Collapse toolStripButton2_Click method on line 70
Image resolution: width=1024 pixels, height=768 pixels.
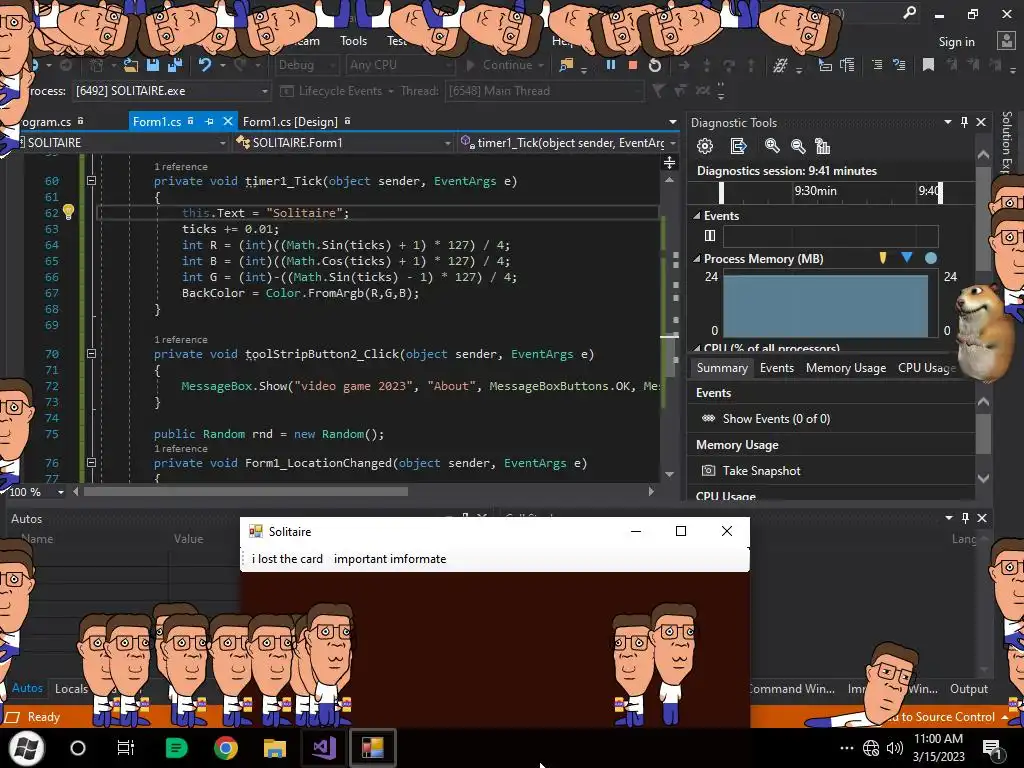[x=91, y=354]
